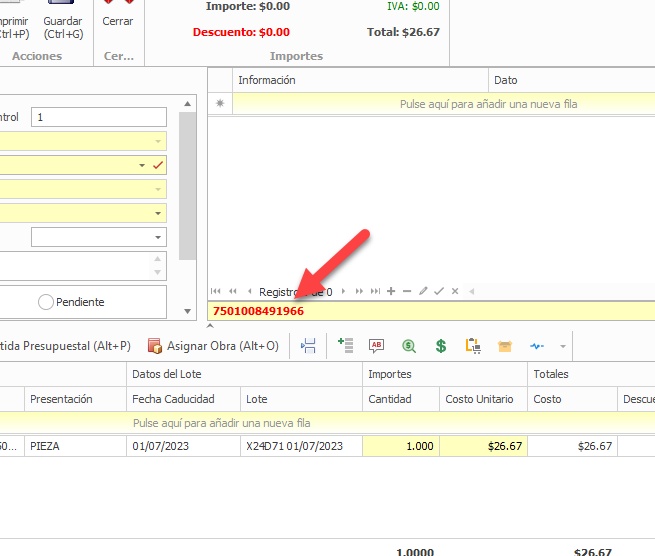Go to next record arrow
Viewport: 655px width, 556px height.
pyautogui.click(x=343, y=291)
